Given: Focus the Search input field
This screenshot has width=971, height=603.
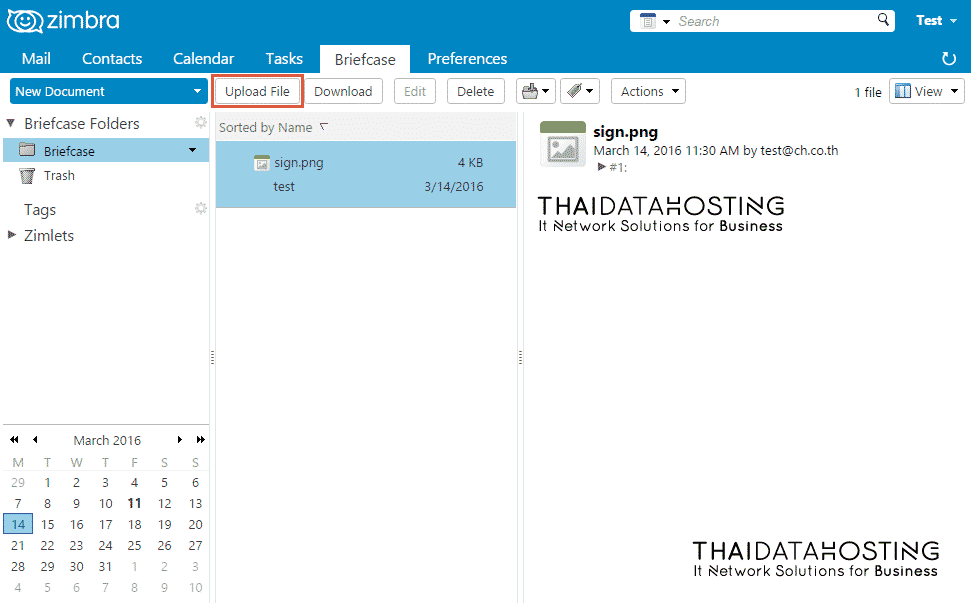Looking at the screenshot, I should (774, 21).
